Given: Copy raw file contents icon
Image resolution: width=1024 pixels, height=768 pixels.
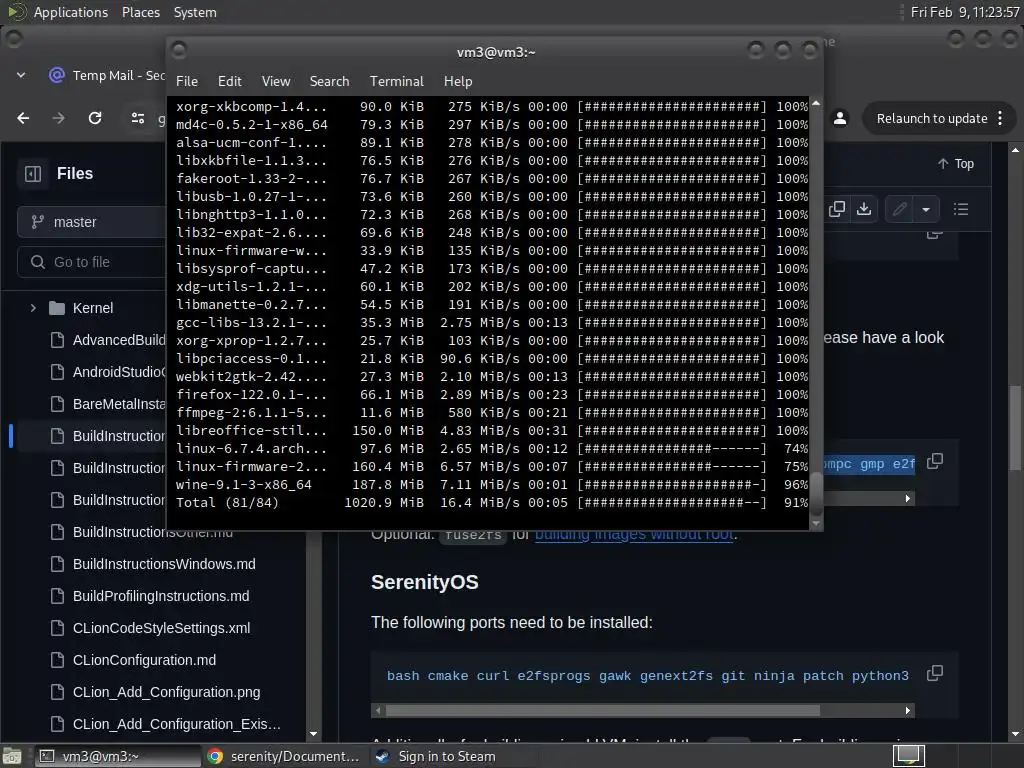Looking at the screenshot, I should (837, 209).
